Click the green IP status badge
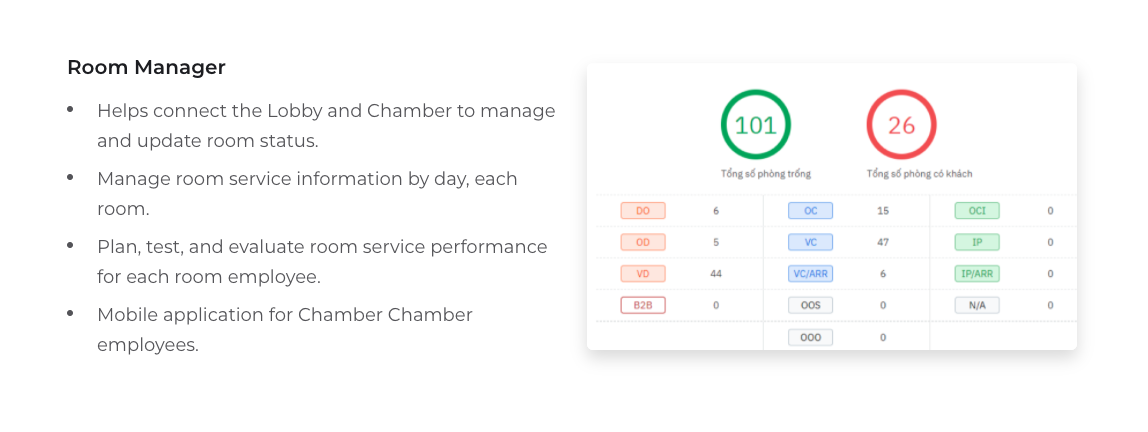The height and width of the screenshot is (432, 1148). (x=977, y=242)
